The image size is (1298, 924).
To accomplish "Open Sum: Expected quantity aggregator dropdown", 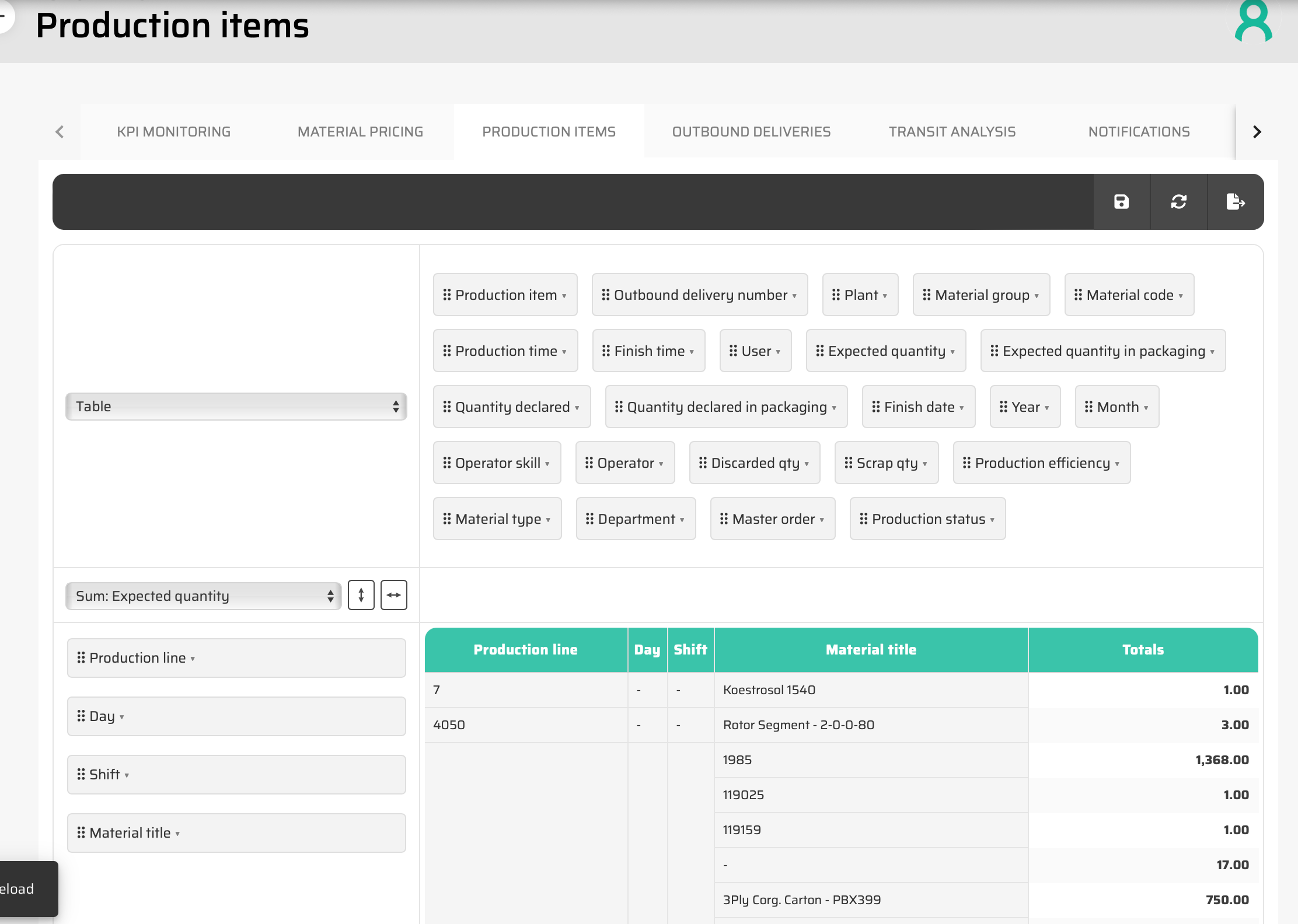I will [203, 596].
